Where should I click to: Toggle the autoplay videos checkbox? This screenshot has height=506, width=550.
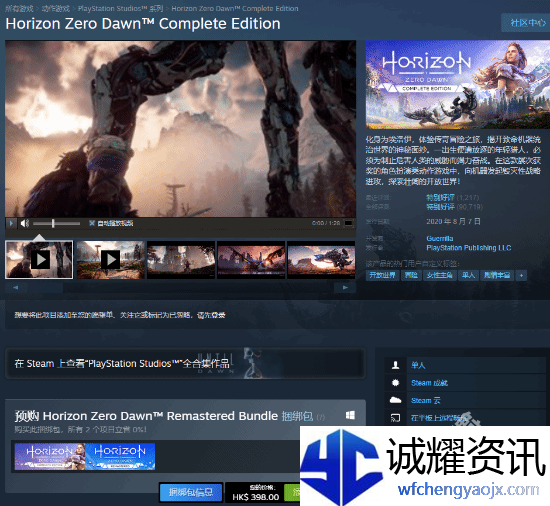coord(92,223)
